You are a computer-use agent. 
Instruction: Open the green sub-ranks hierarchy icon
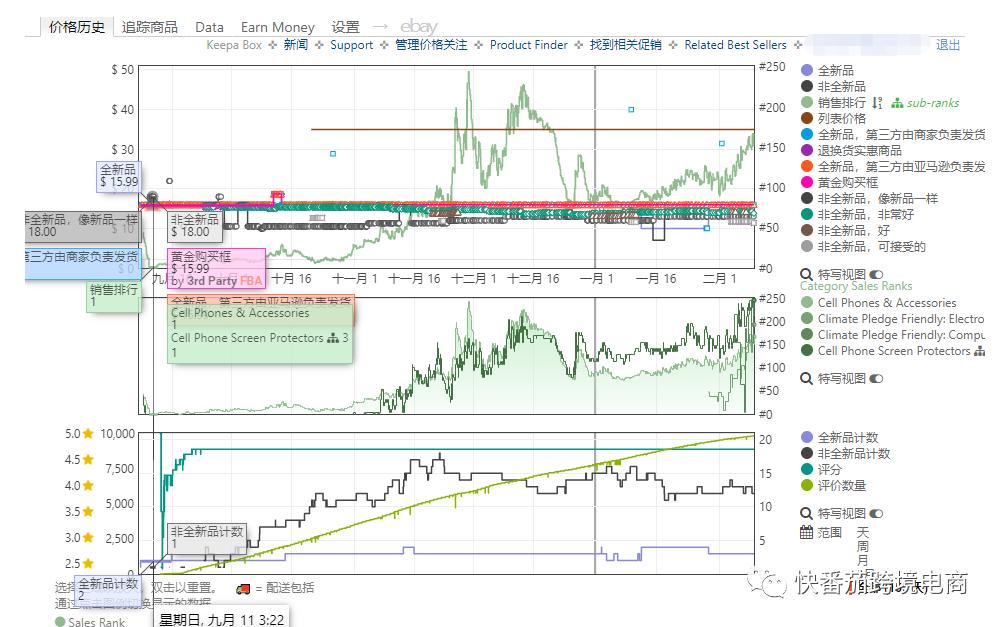[897, 103]
